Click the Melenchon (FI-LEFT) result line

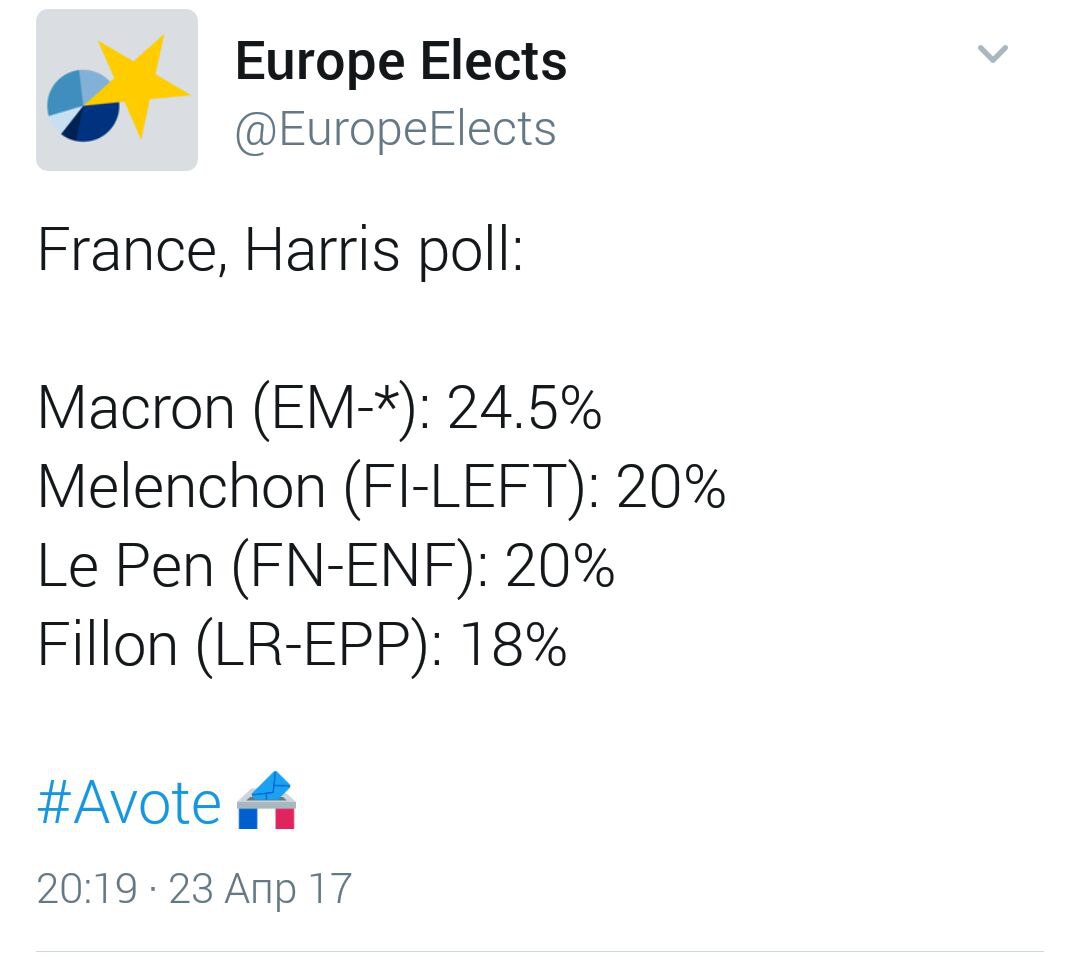tap(381, 487)
